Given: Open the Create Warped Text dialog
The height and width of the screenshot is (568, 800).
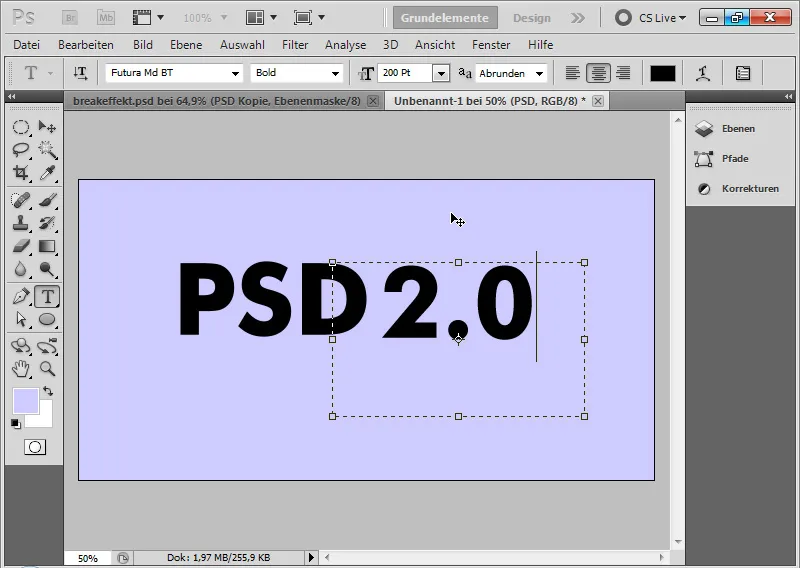Looking at the screenshot, I should [703, 73].
